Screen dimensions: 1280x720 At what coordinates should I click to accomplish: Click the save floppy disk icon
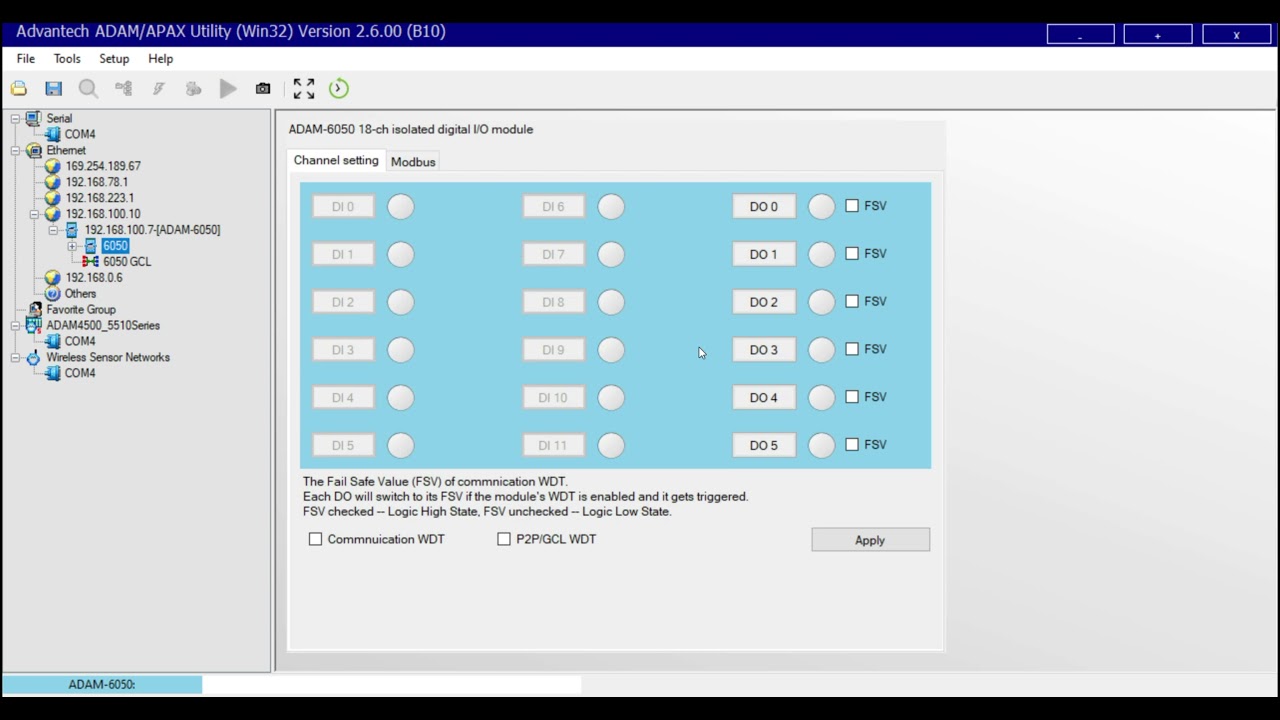[x=54, y=89]
